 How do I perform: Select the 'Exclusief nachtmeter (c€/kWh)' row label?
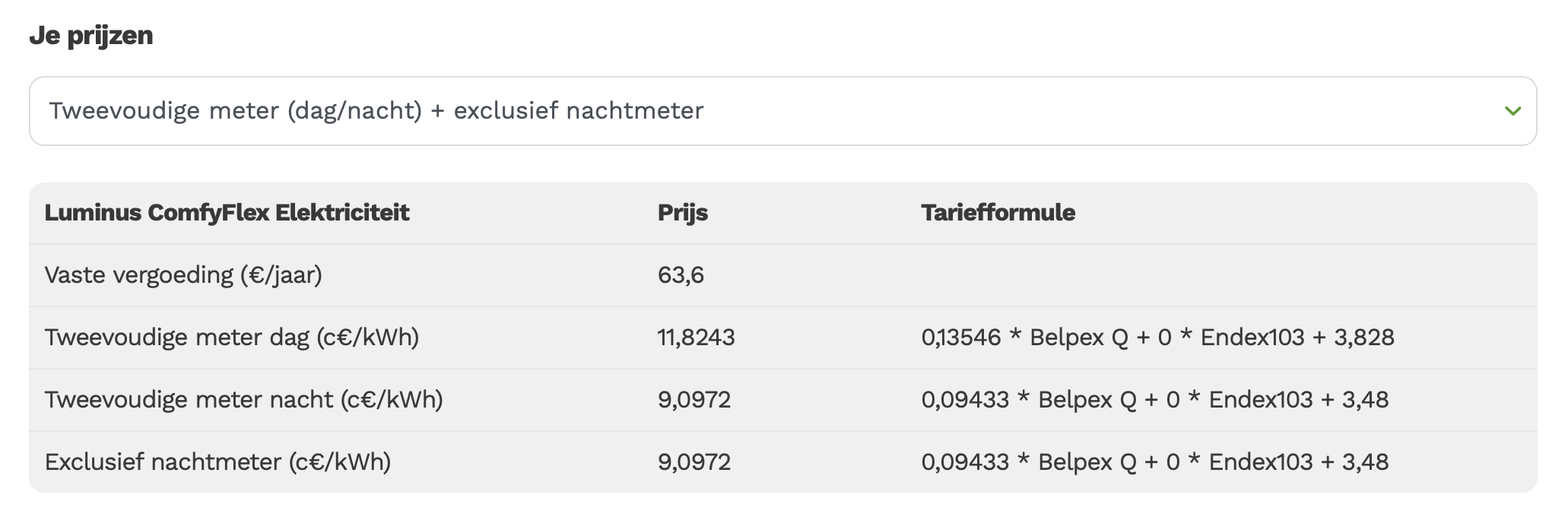coord(217,462)
